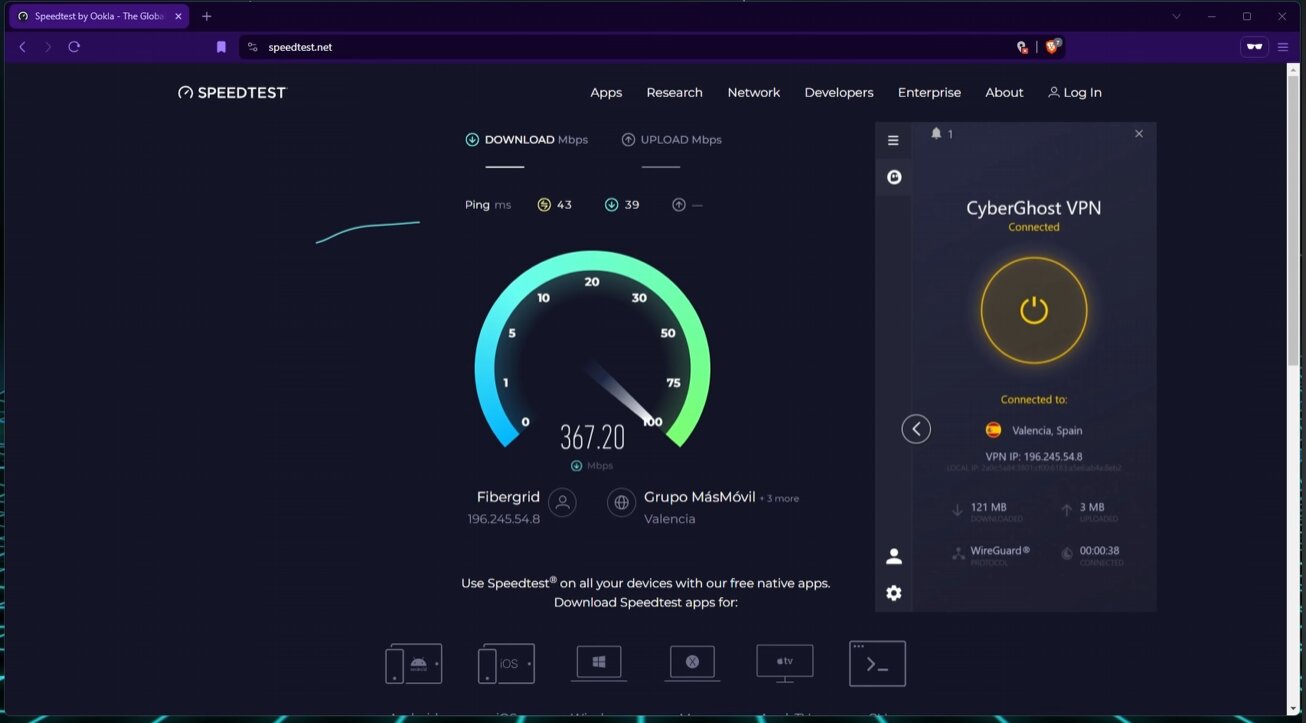Click the Connected status text in CyberGhost
Viewport: 1306px width, 723px height.
[1033, 227]
